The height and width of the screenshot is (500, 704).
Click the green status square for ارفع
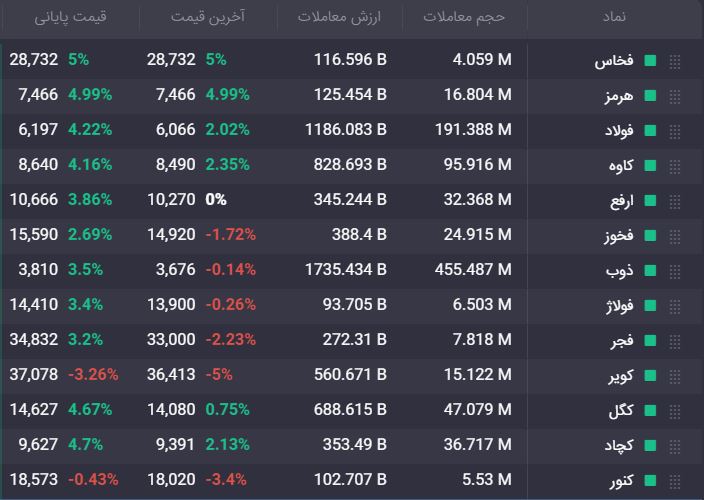click(x=650, y=200)
